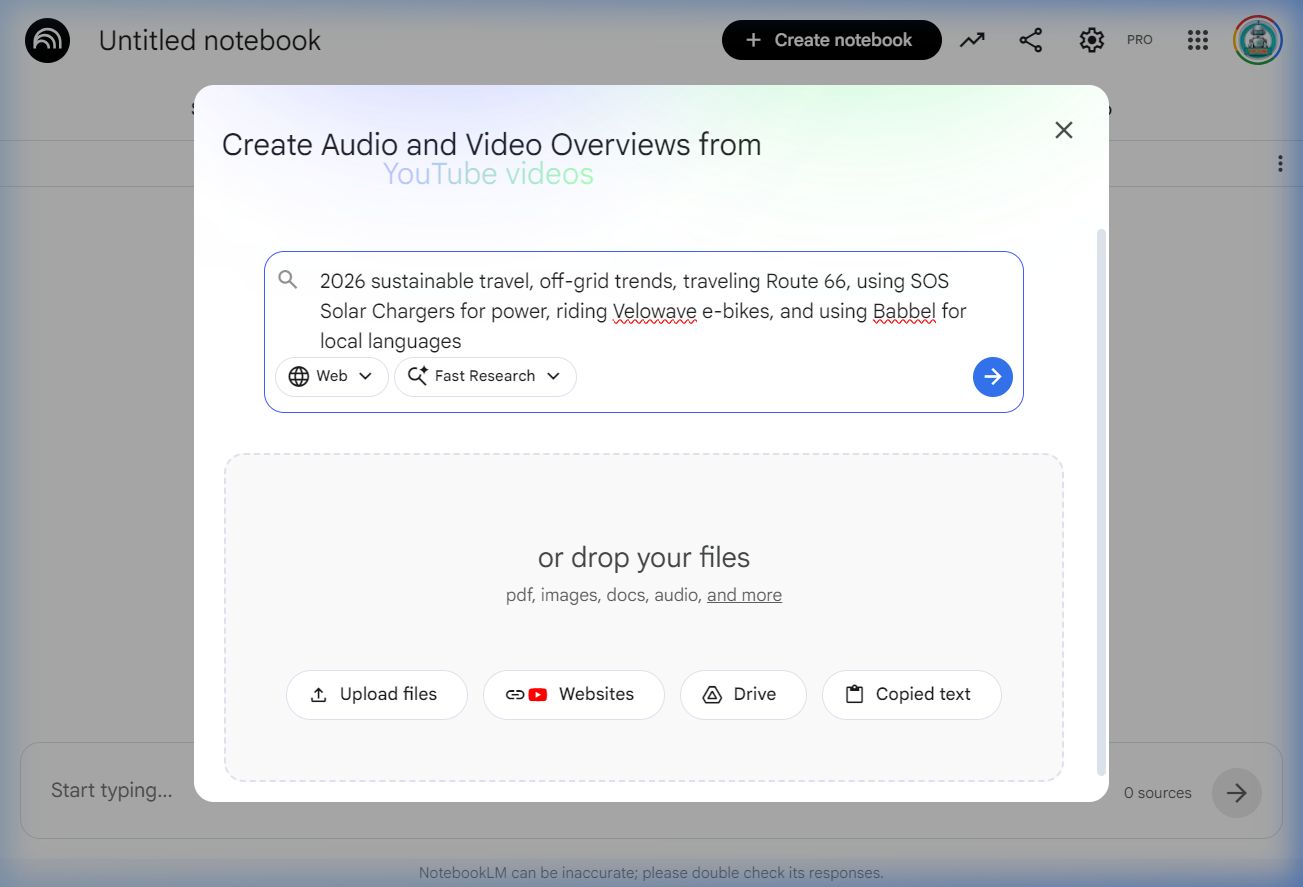Image resolution: width=1303 pixels, height=887 pixels.
Task: Add sources via Websites button
Action: (x=573, y=695)
